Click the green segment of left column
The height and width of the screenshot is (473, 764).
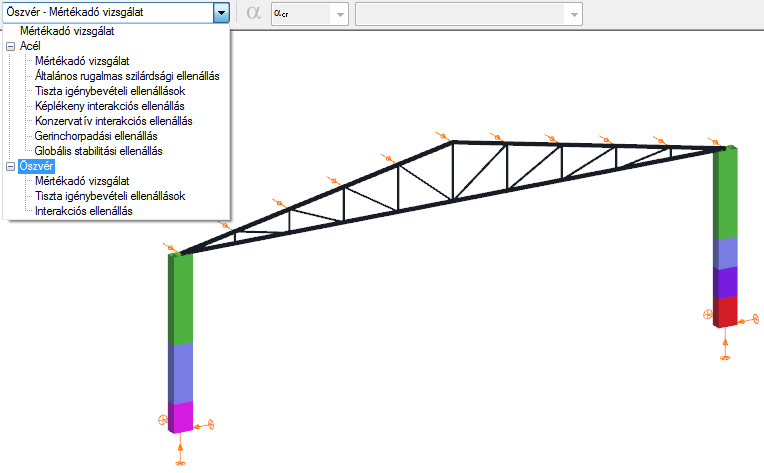coord(180,299)
